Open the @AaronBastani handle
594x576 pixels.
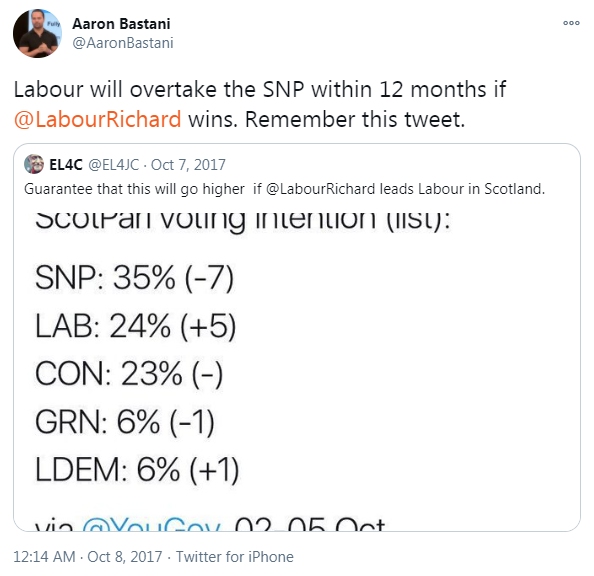[123, 43]
